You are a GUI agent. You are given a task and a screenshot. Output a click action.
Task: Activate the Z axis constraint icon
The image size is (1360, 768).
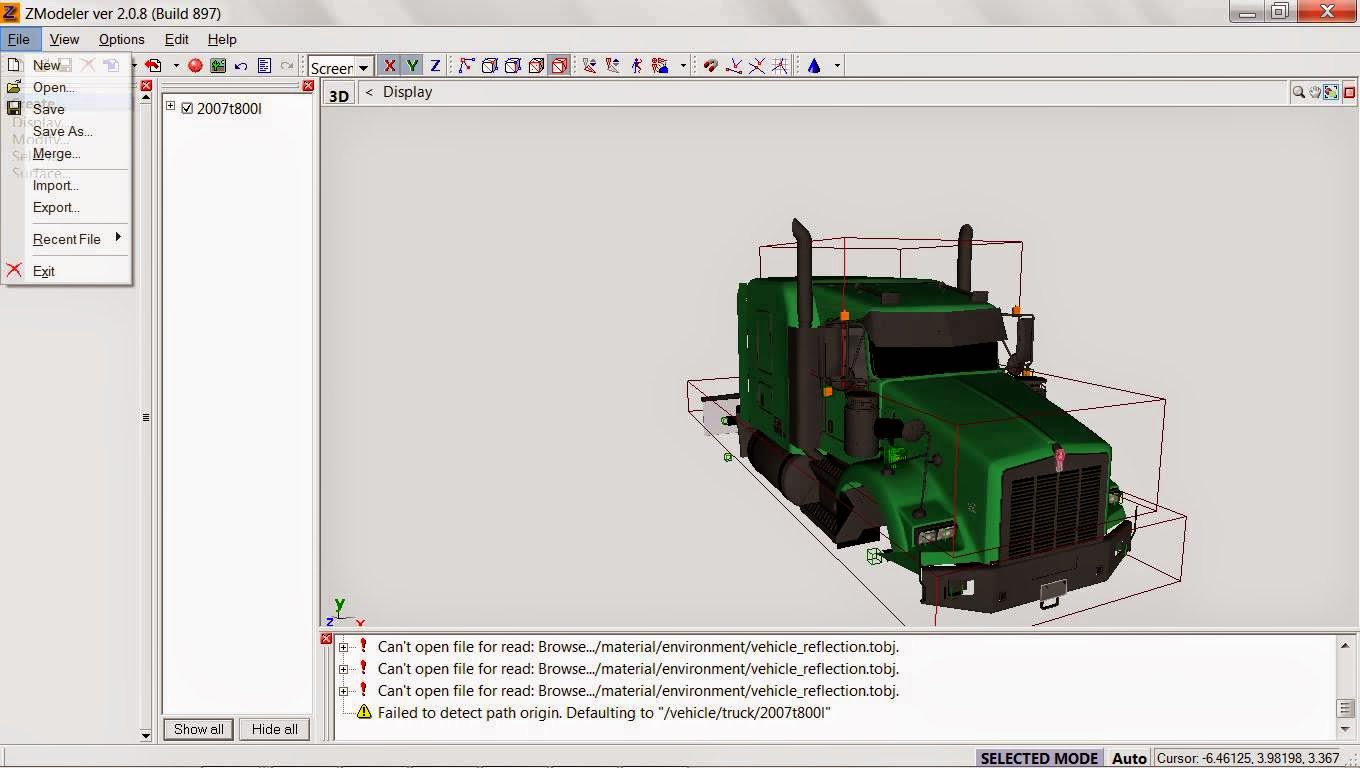tap(434, 65)
